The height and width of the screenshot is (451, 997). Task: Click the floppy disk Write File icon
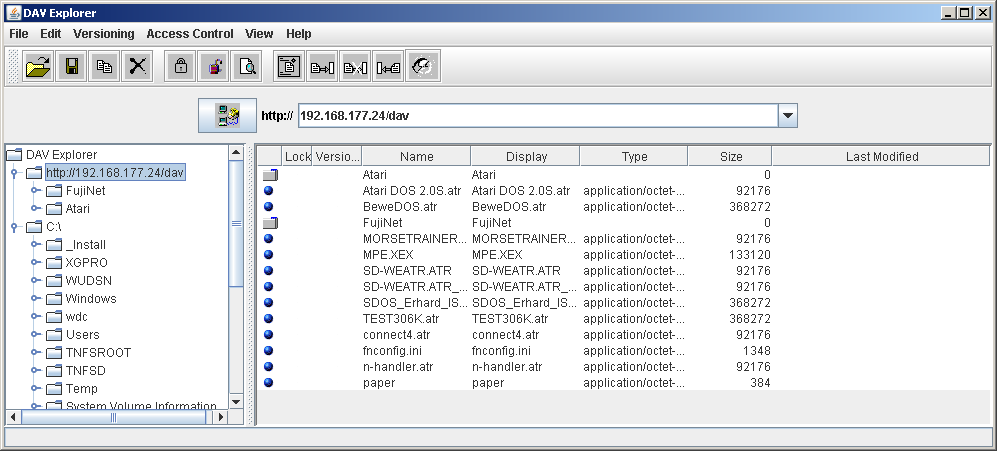71,67
